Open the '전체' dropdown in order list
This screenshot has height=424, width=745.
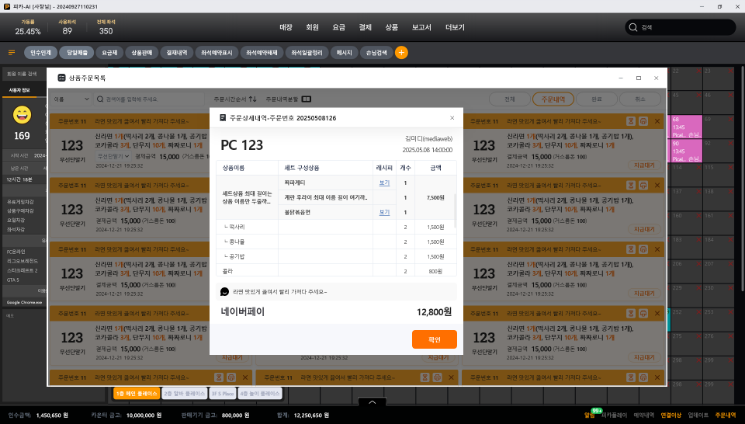click(x=71, y=99)
